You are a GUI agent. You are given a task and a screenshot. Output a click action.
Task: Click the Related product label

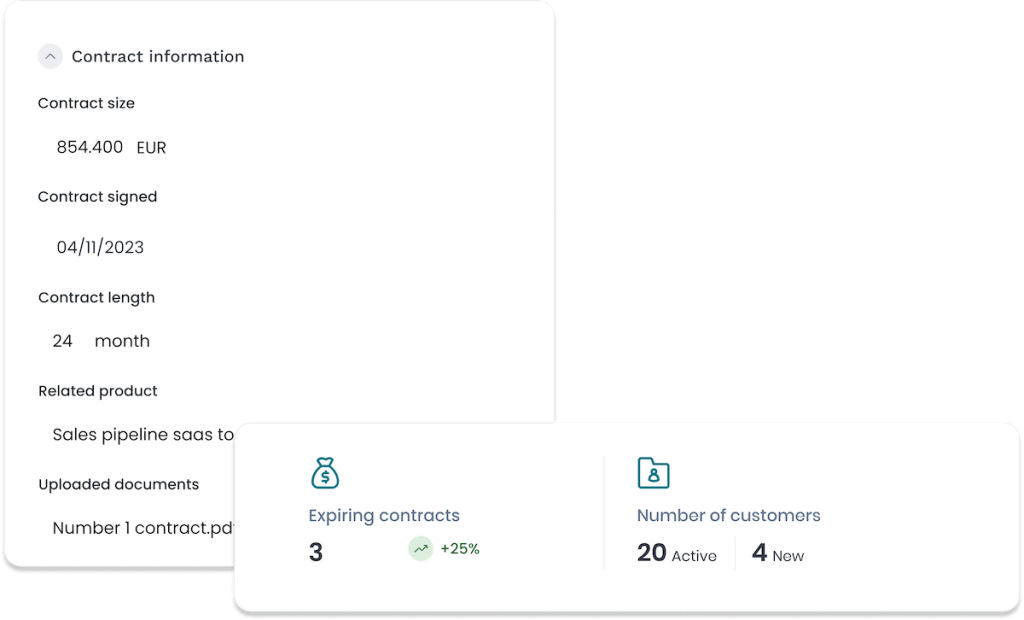[x=98, y=391]
